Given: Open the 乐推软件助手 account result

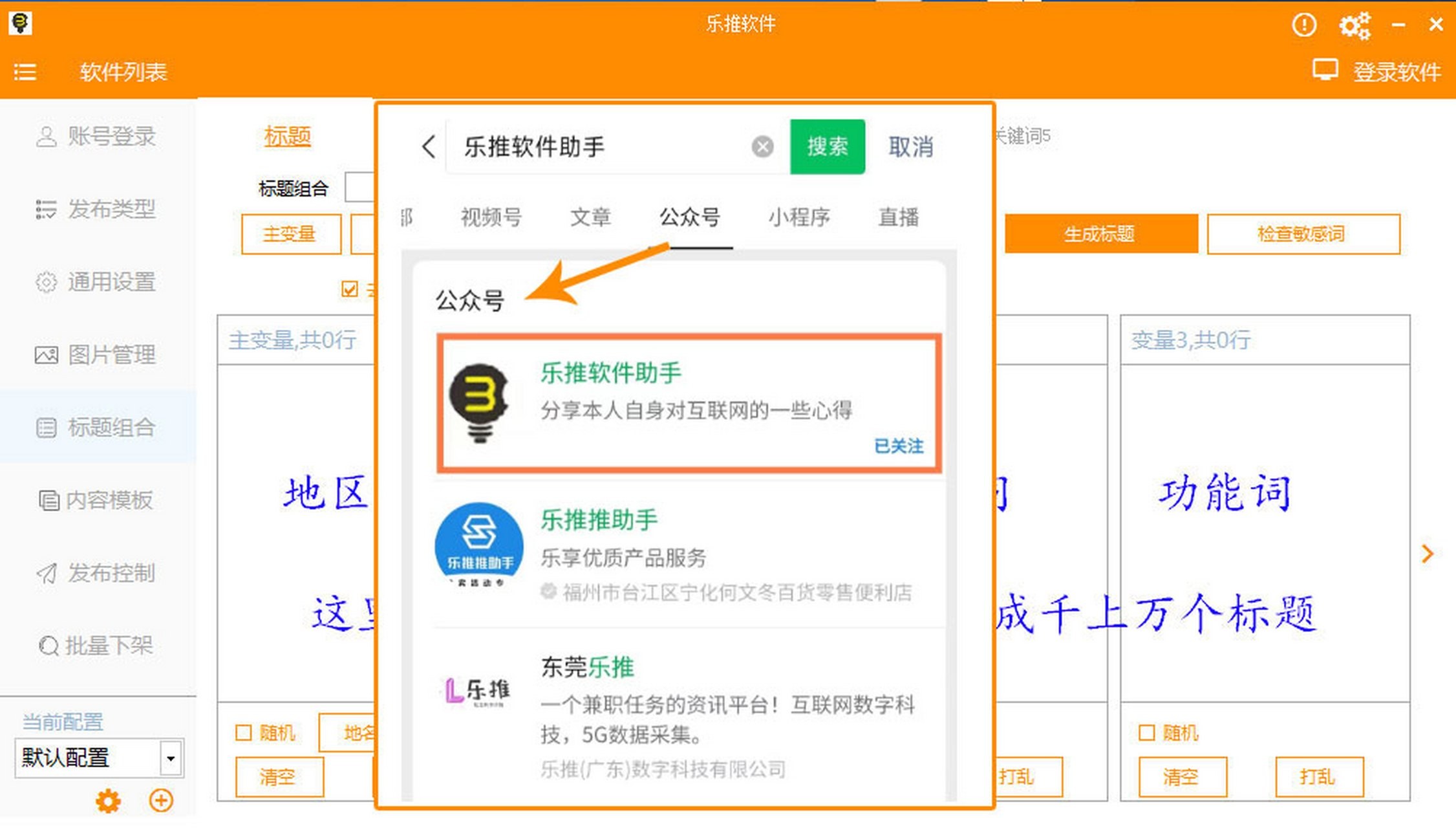Looking at the screenshot, I should (x=689, y=404).
